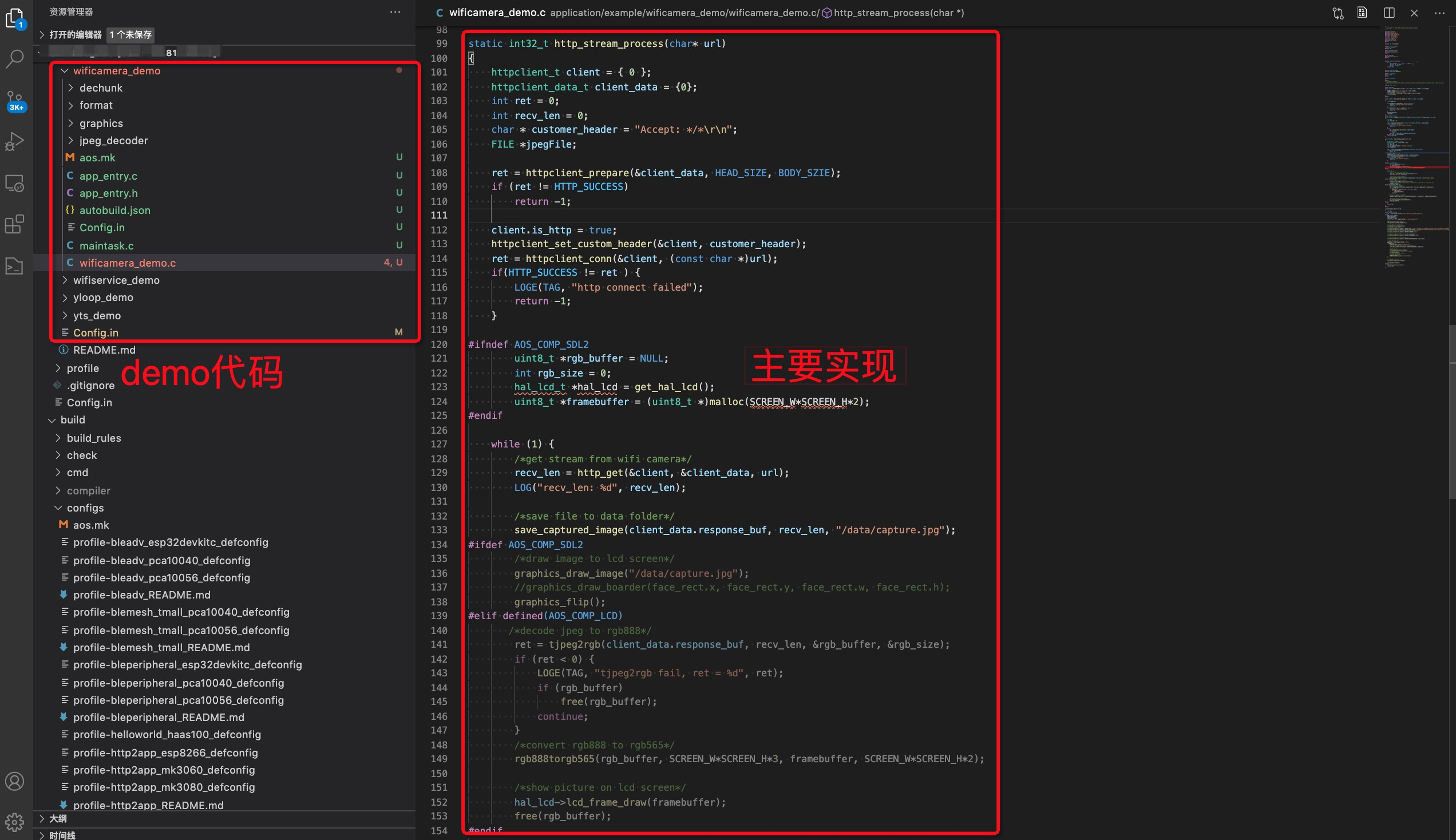This screenshot has width=1456, height=840.
Task: Expand the yts_demo folder
Action: pos(65,315)
